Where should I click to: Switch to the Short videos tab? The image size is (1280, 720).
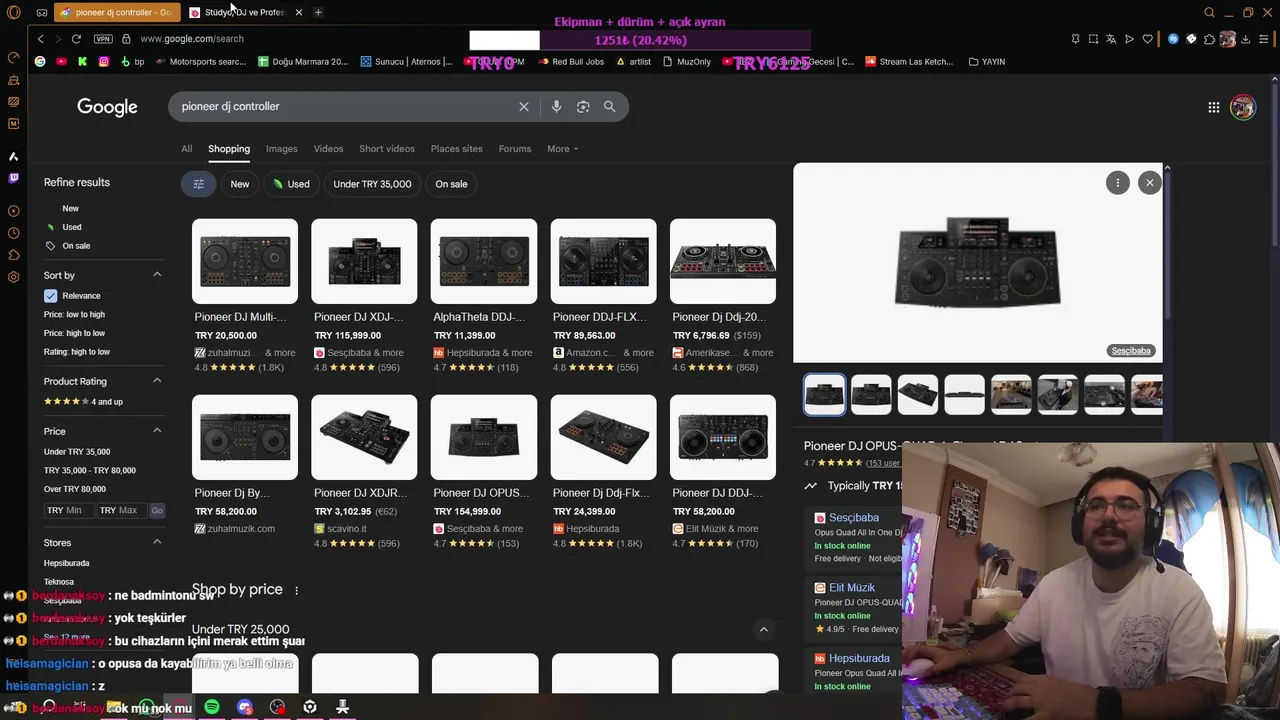[387, 149]
